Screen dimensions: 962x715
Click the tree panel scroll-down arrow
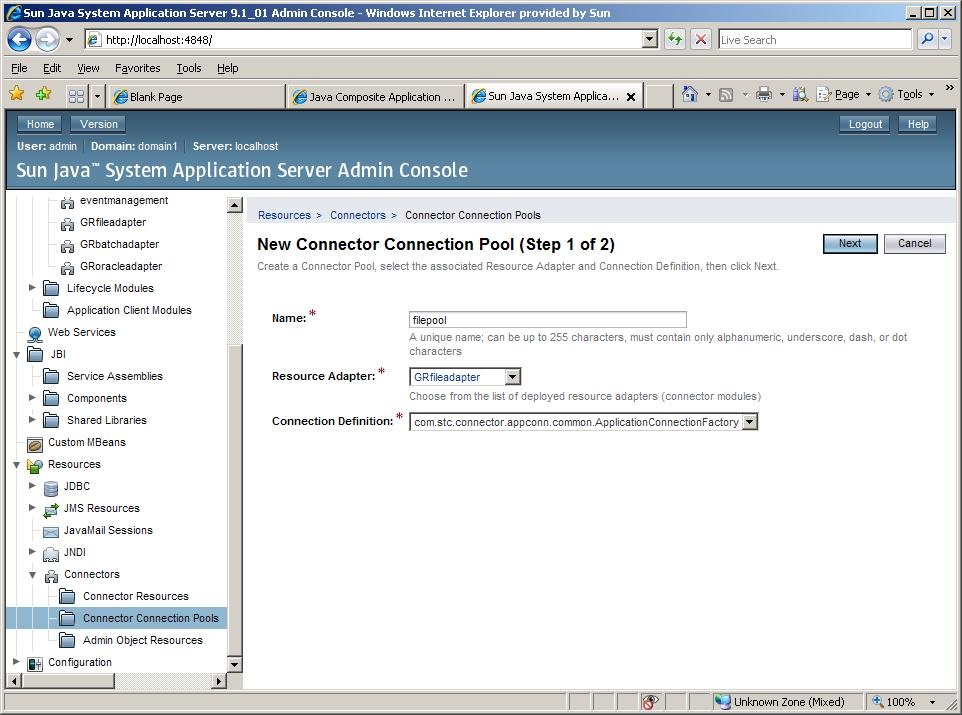click(x=234, y=664)
